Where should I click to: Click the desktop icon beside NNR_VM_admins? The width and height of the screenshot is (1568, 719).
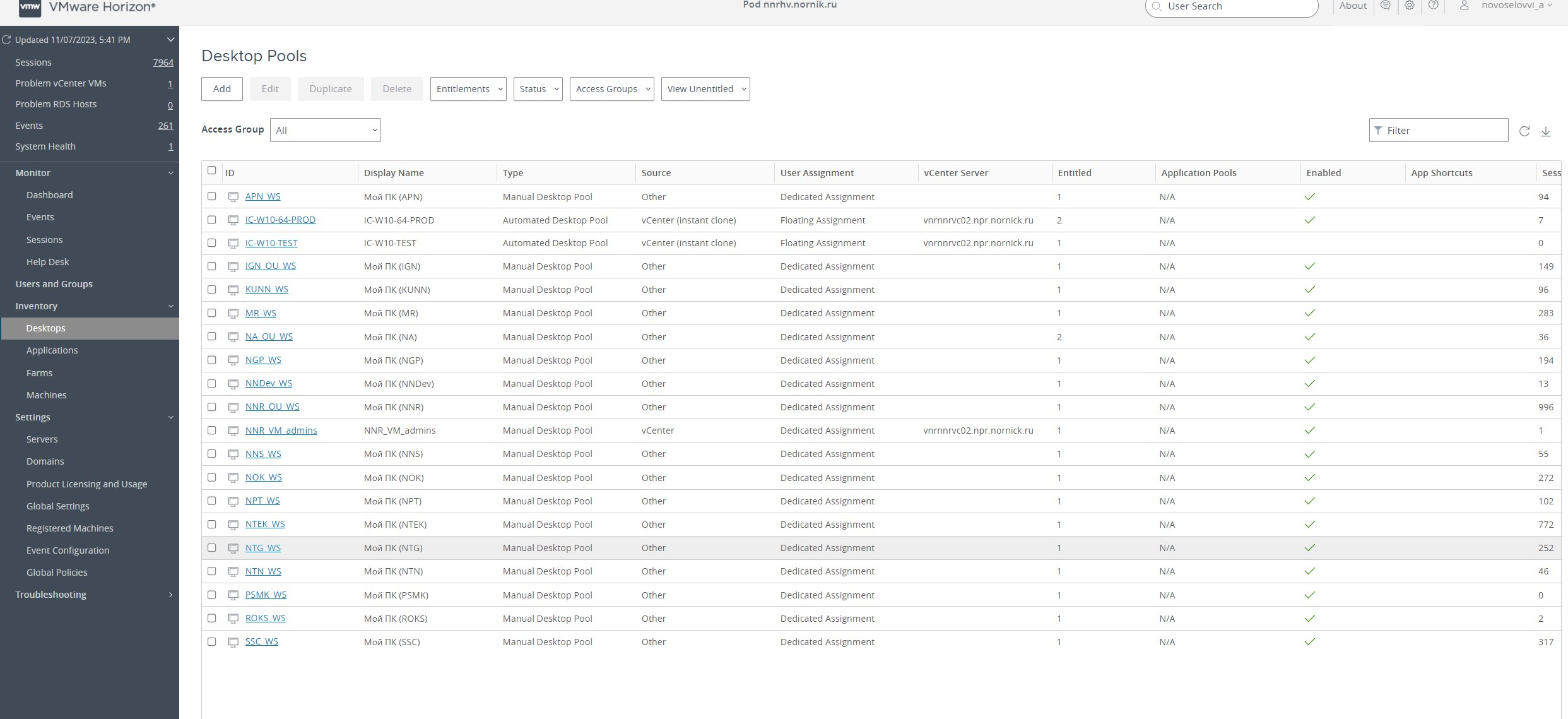[233, 431]
